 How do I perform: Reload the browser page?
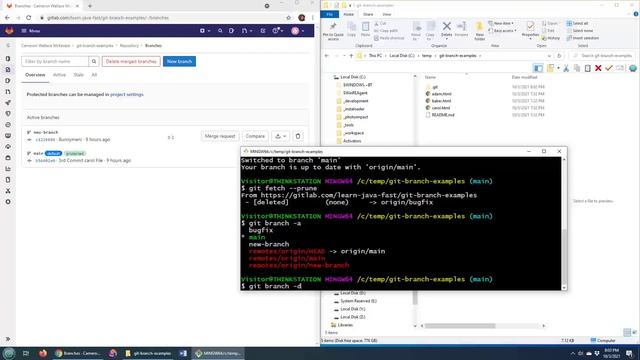[x=29, y=18]
